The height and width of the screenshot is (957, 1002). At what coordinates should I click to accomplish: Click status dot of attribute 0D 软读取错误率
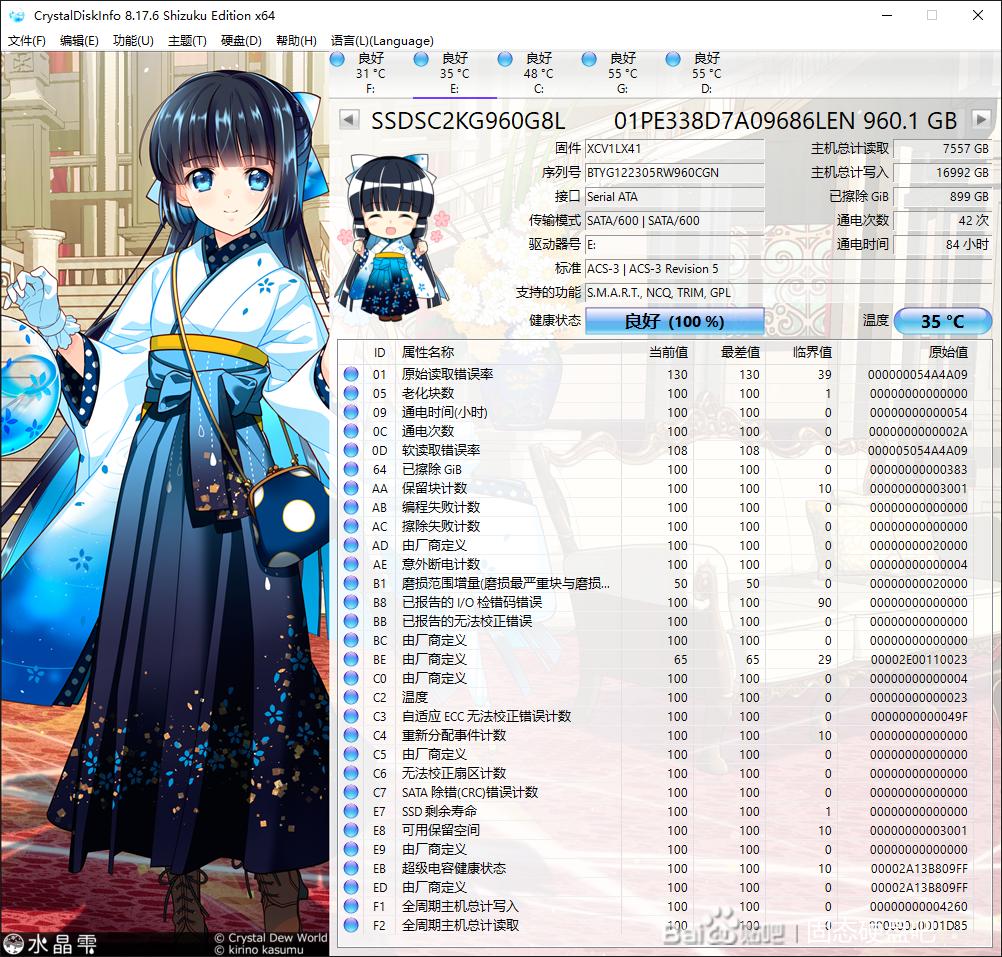(x=351, y=450)
